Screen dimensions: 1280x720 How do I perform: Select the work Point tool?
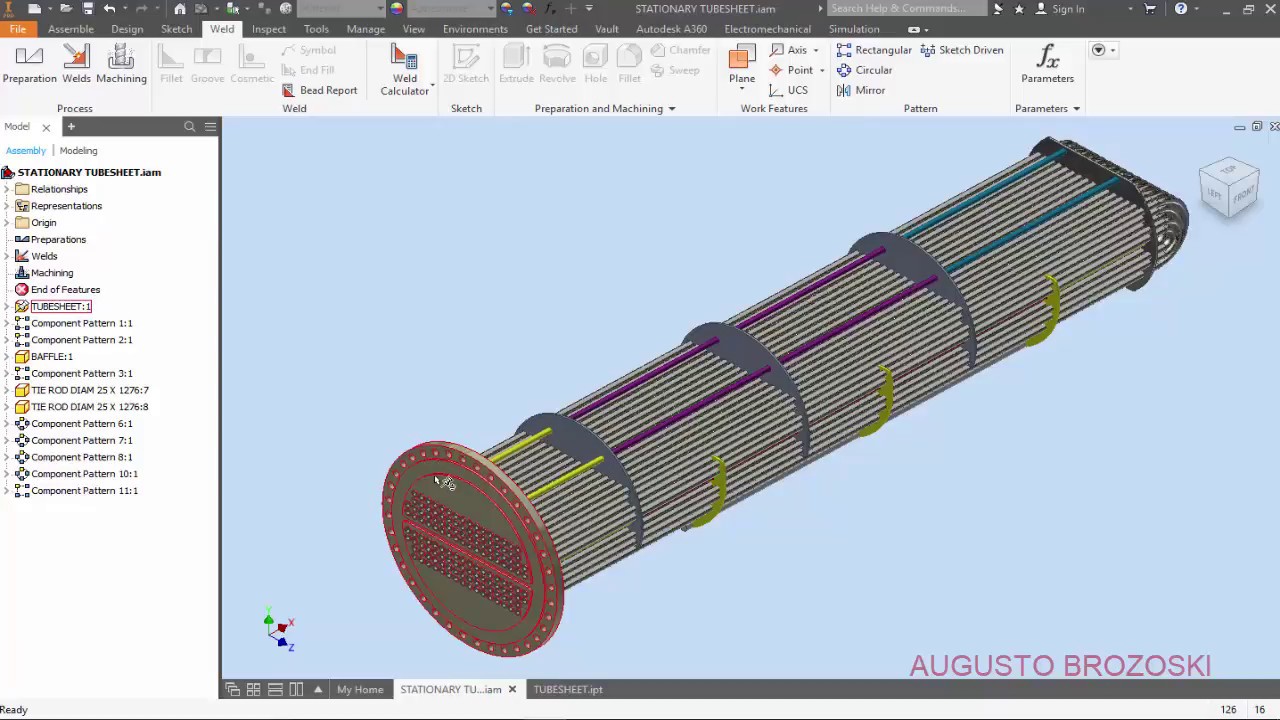[791, 70]
